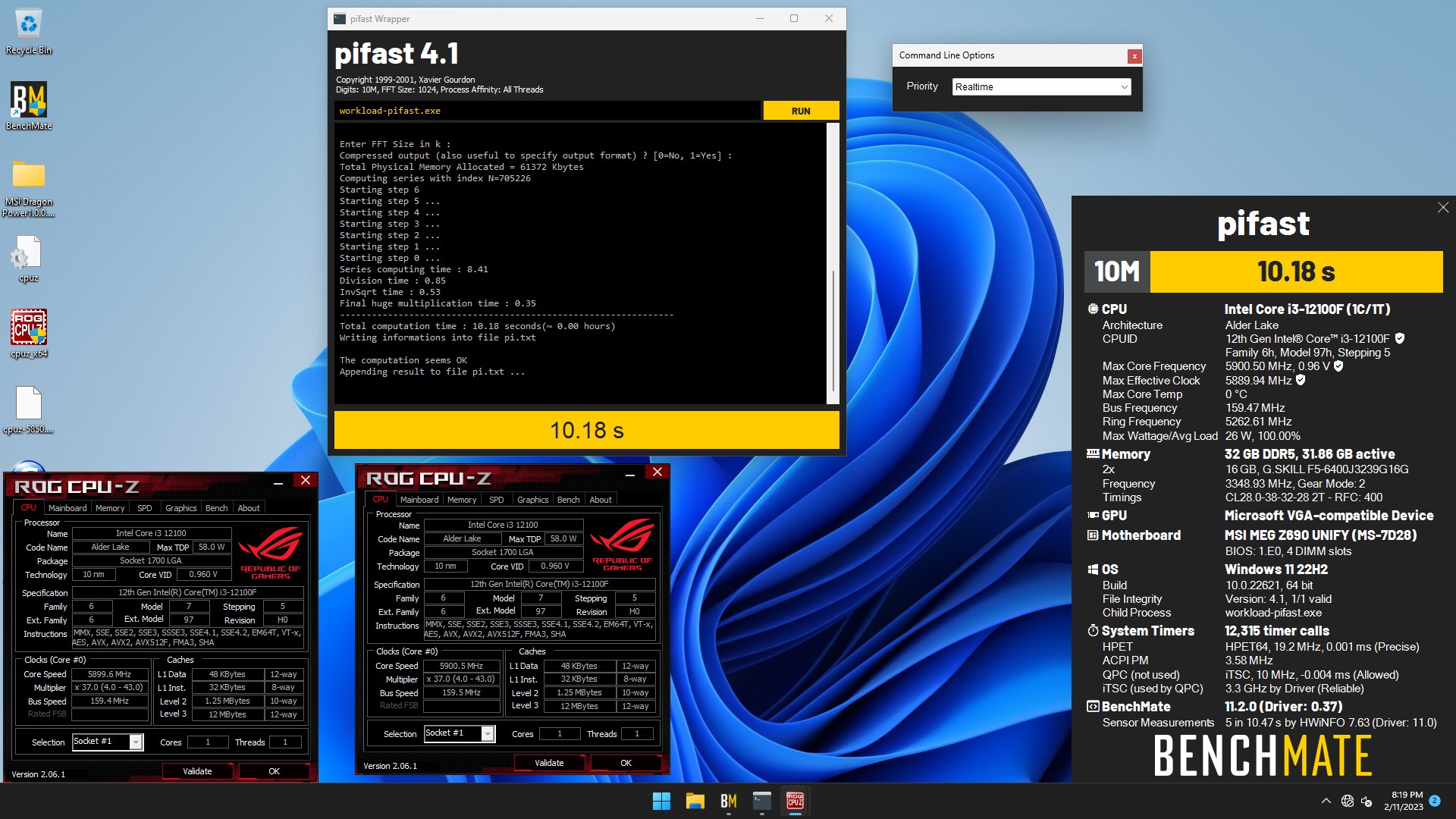1456x819 pixels.
Task: Click the Total computation time console line
Action: (x=477, y=327)
